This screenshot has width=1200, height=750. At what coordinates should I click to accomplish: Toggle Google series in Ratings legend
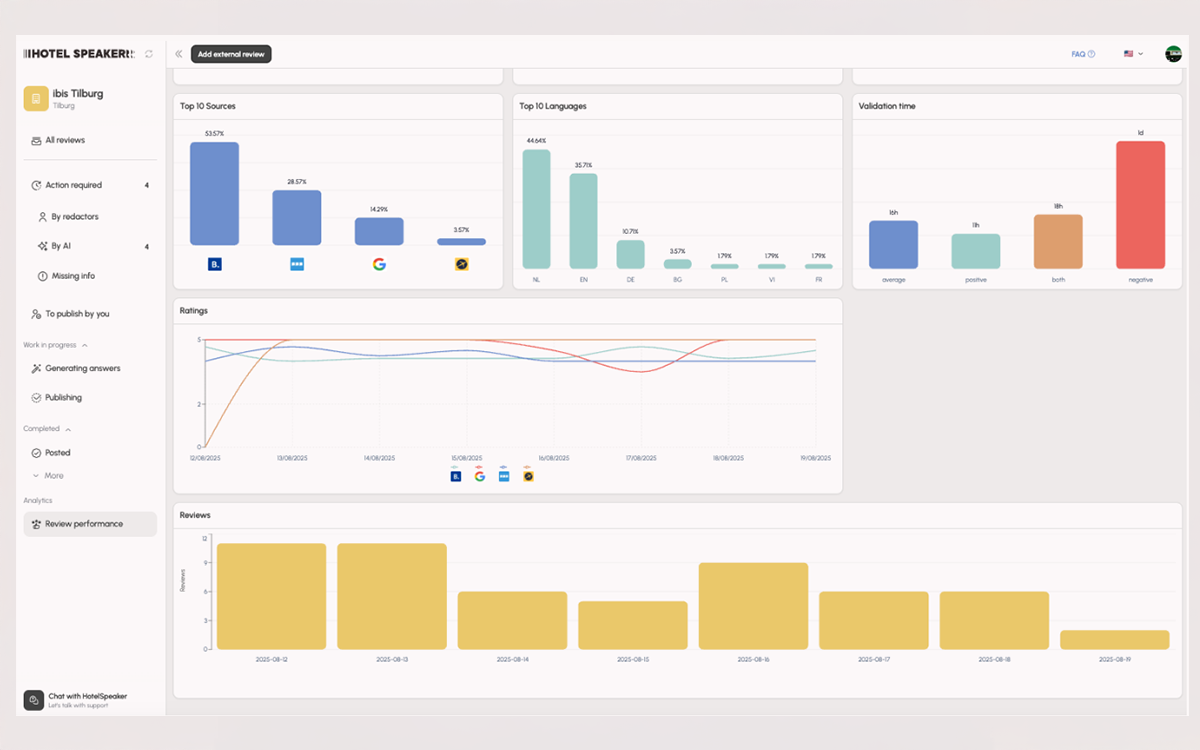tap(480, 476)
